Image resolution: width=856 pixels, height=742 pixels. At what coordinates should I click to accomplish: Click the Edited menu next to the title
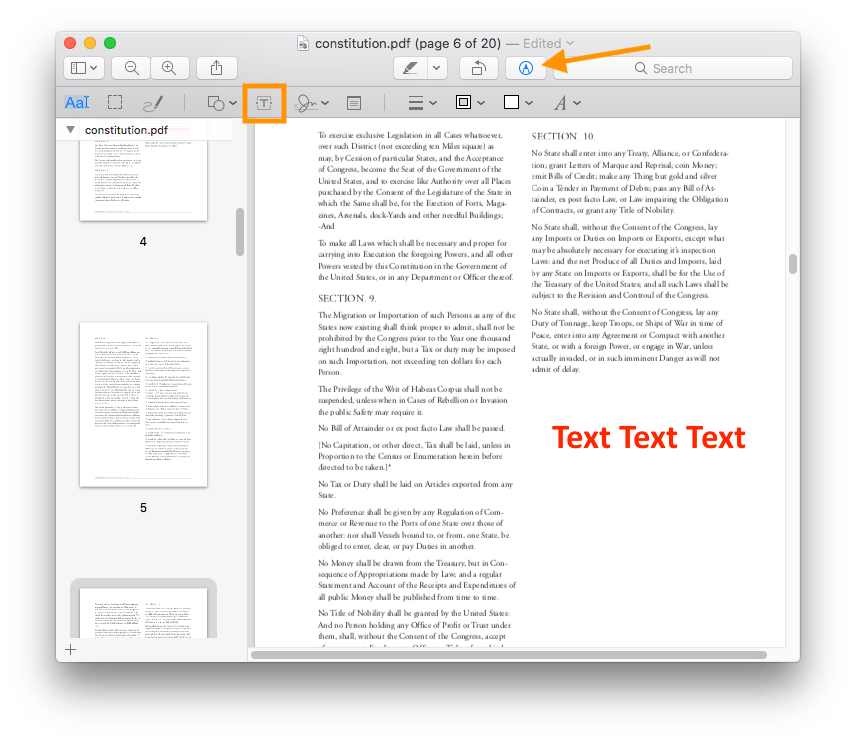(x=550, y=43)
